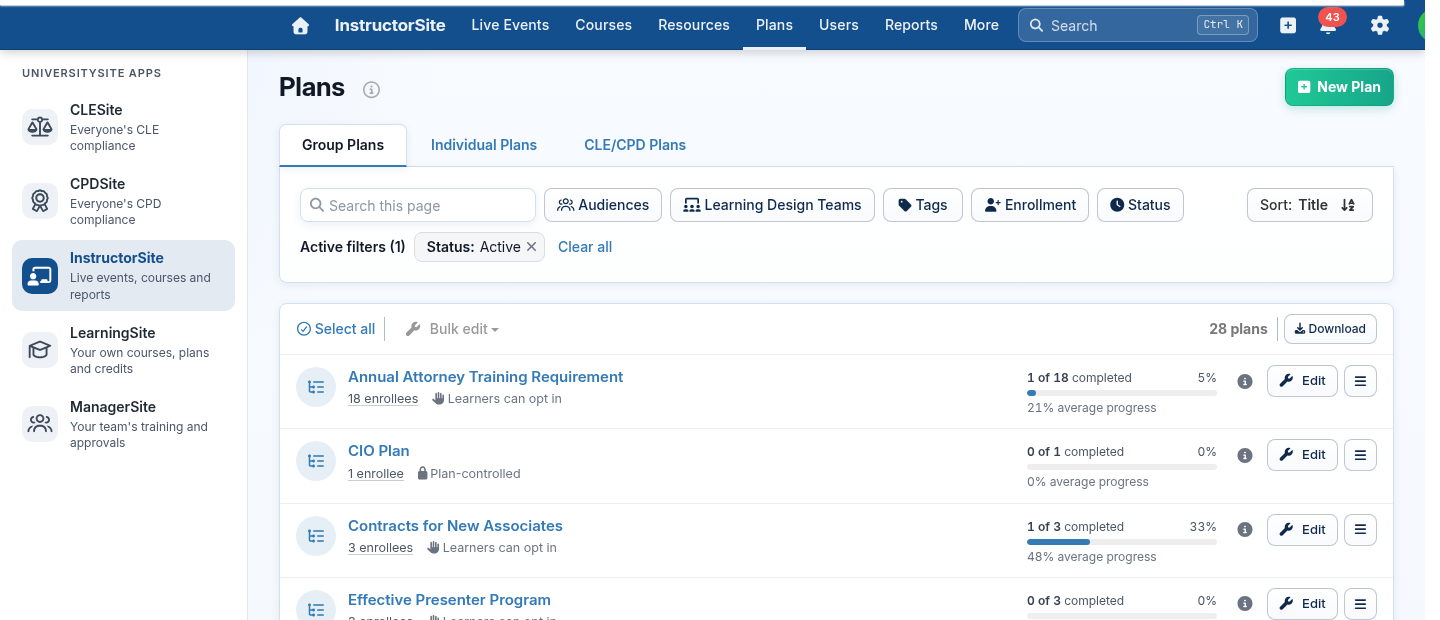Remove the Status: Active filter chip
The height and width of the screenshot is (620, 1440).
532,247
